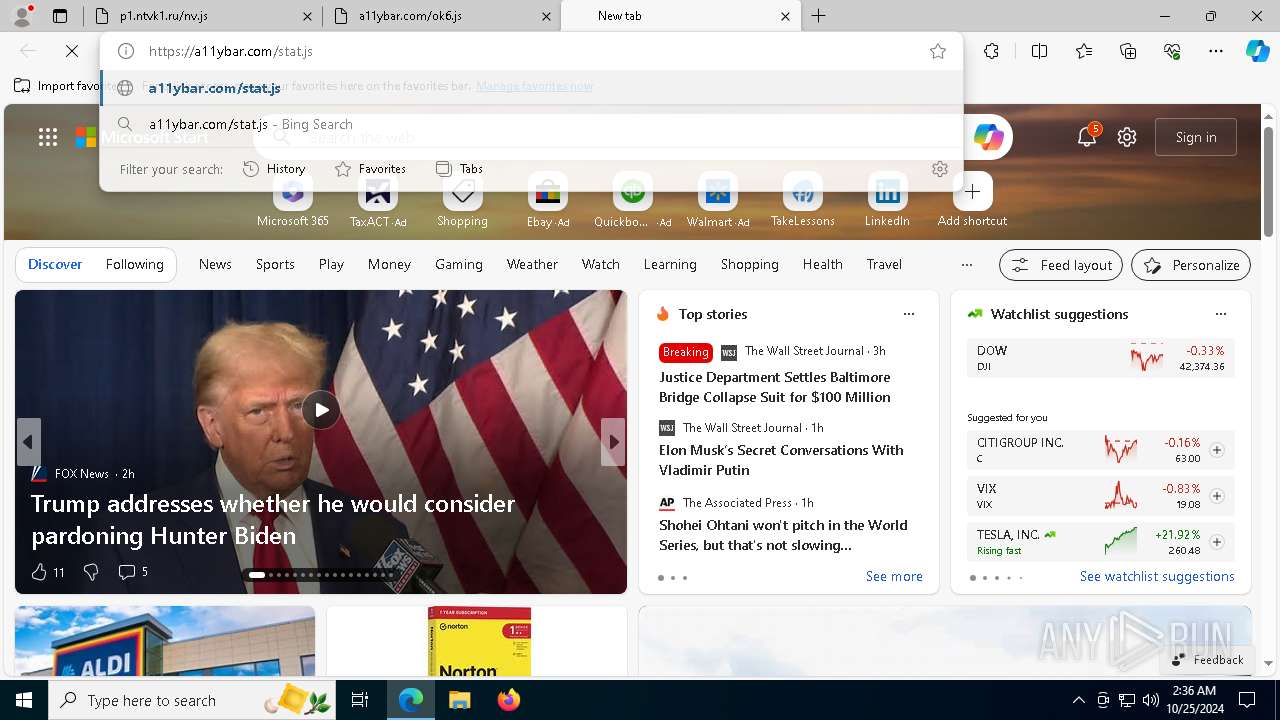Click Add shortcut plus tile
Image resolution: width=1280 pixels, height=720 pixels.
pyautogui.click(x=972, y=200)
